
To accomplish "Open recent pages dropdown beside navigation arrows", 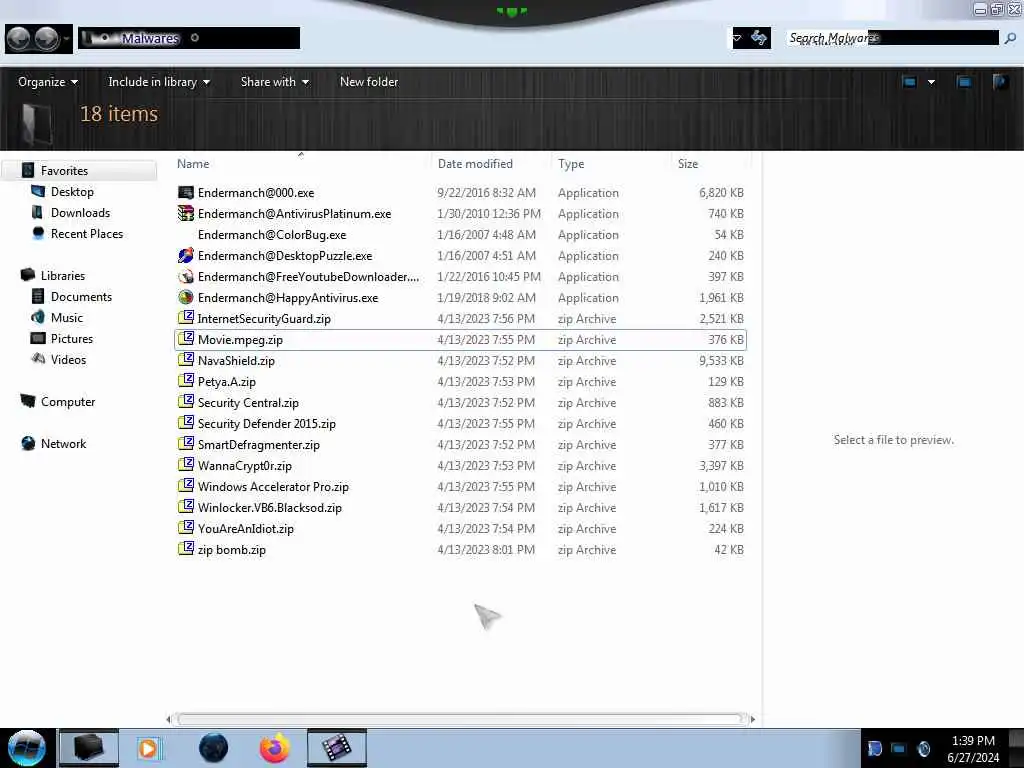I will click(67, 39).
